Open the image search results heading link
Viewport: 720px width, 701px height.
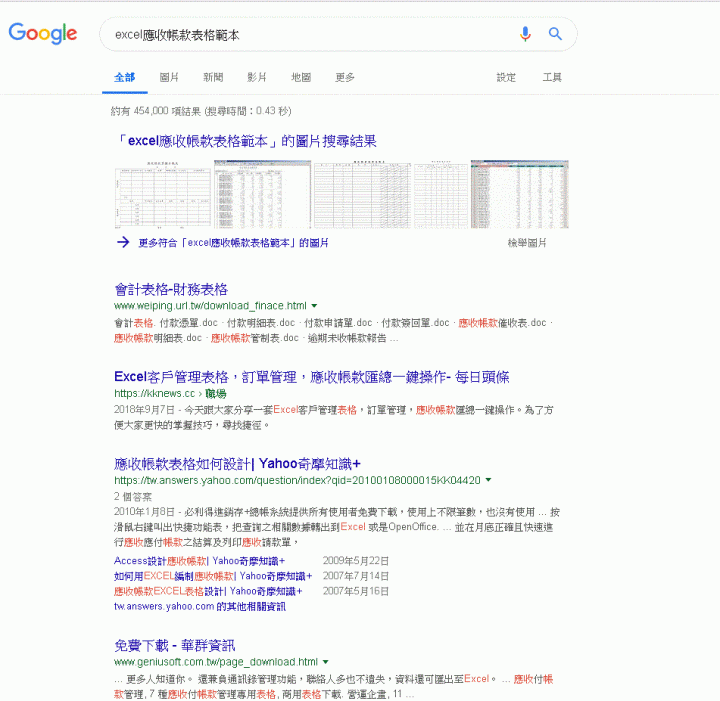click(x=246, y=141)
